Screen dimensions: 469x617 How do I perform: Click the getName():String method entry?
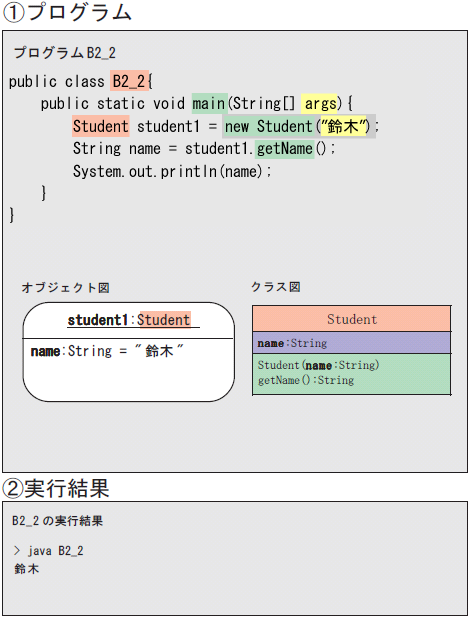[x=306, y=380]
